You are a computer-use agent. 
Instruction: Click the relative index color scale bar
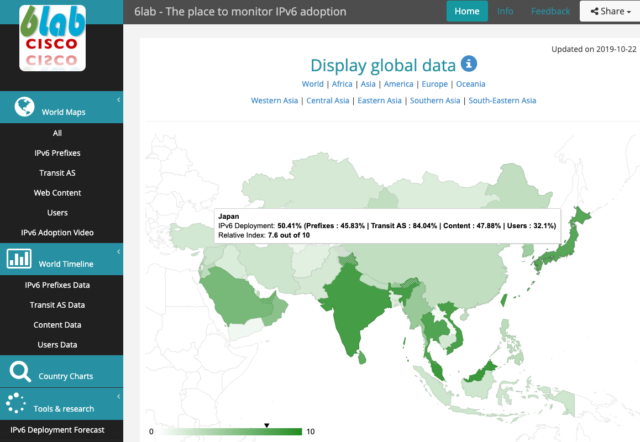tap(230, 431)
